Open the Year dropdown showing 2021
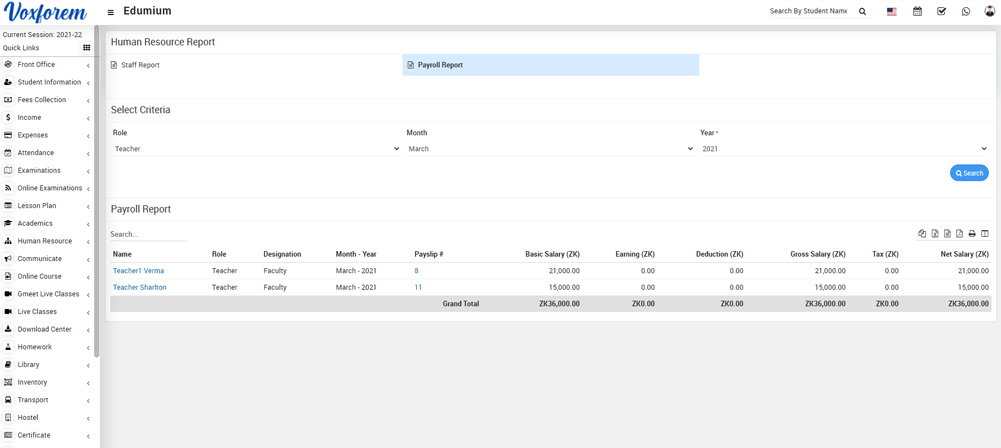 [x=844, y=149]
